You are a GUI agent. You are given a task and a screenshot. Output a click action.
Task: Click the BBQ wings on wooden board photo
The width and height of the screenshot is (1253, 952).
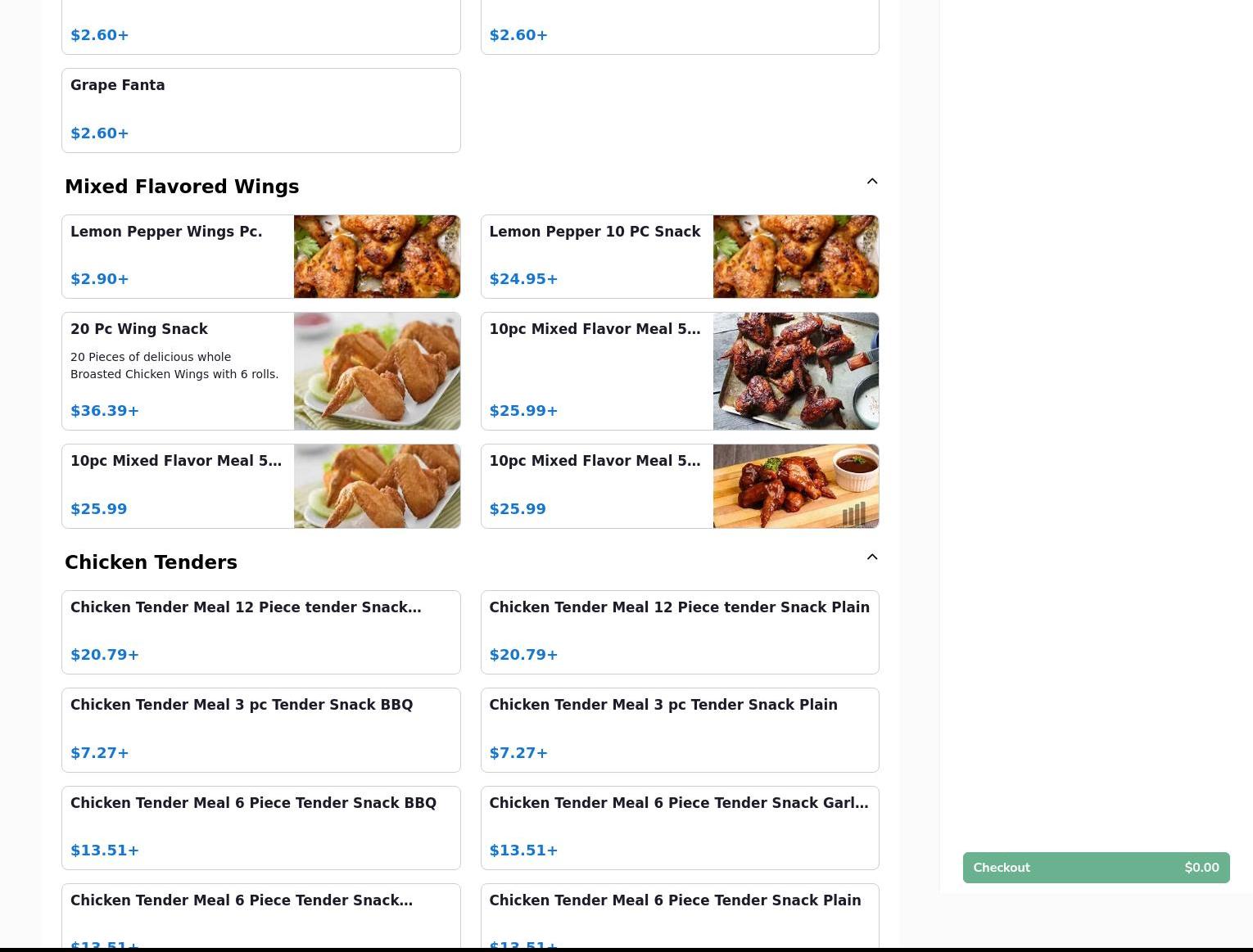coord(796,486)
